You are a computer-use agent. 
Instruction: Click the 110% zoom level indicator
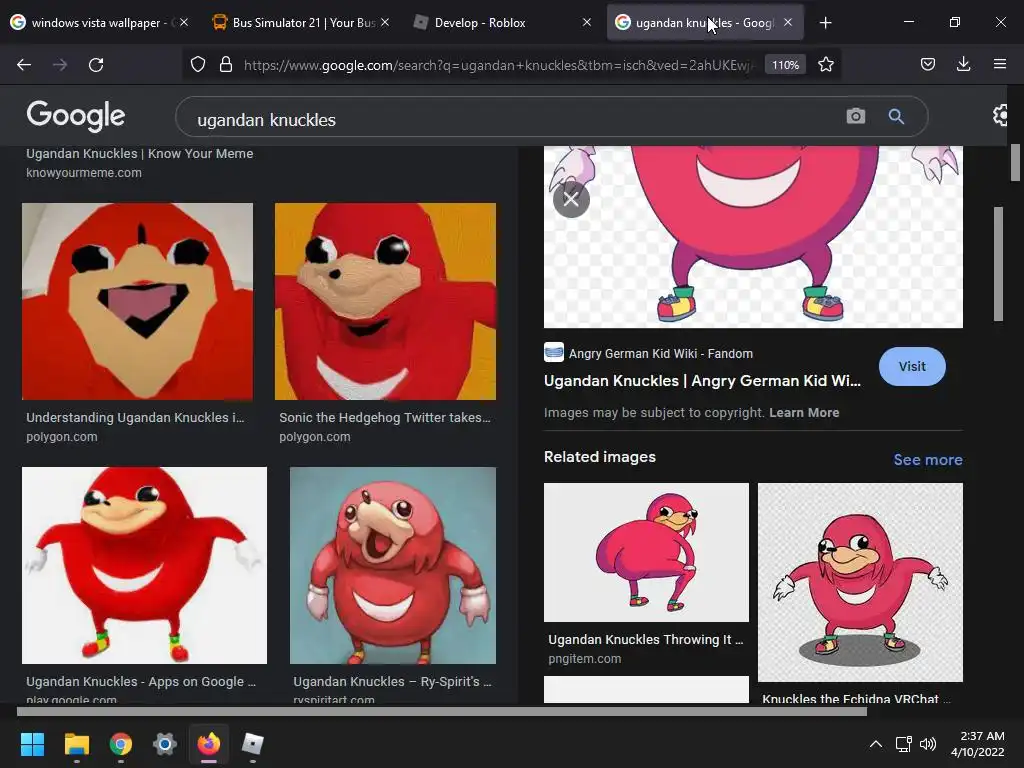point(785,65)
